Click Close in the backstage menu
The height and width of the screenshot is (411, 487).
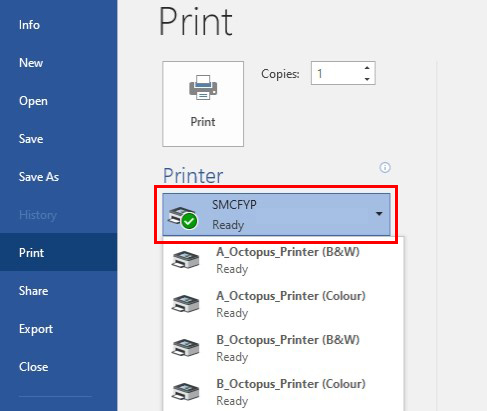(34, 367)
